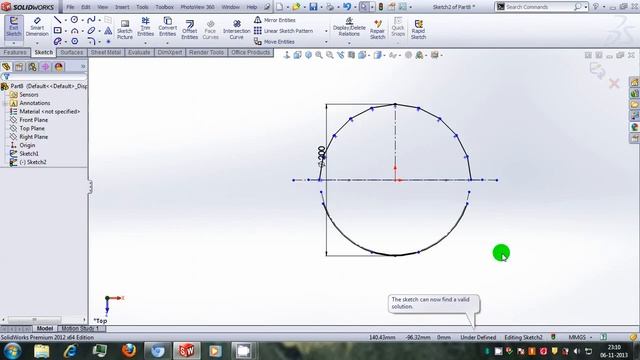Click the Windows Start button
The width and height of the screenshot is (640, 360).
[13, 351]
